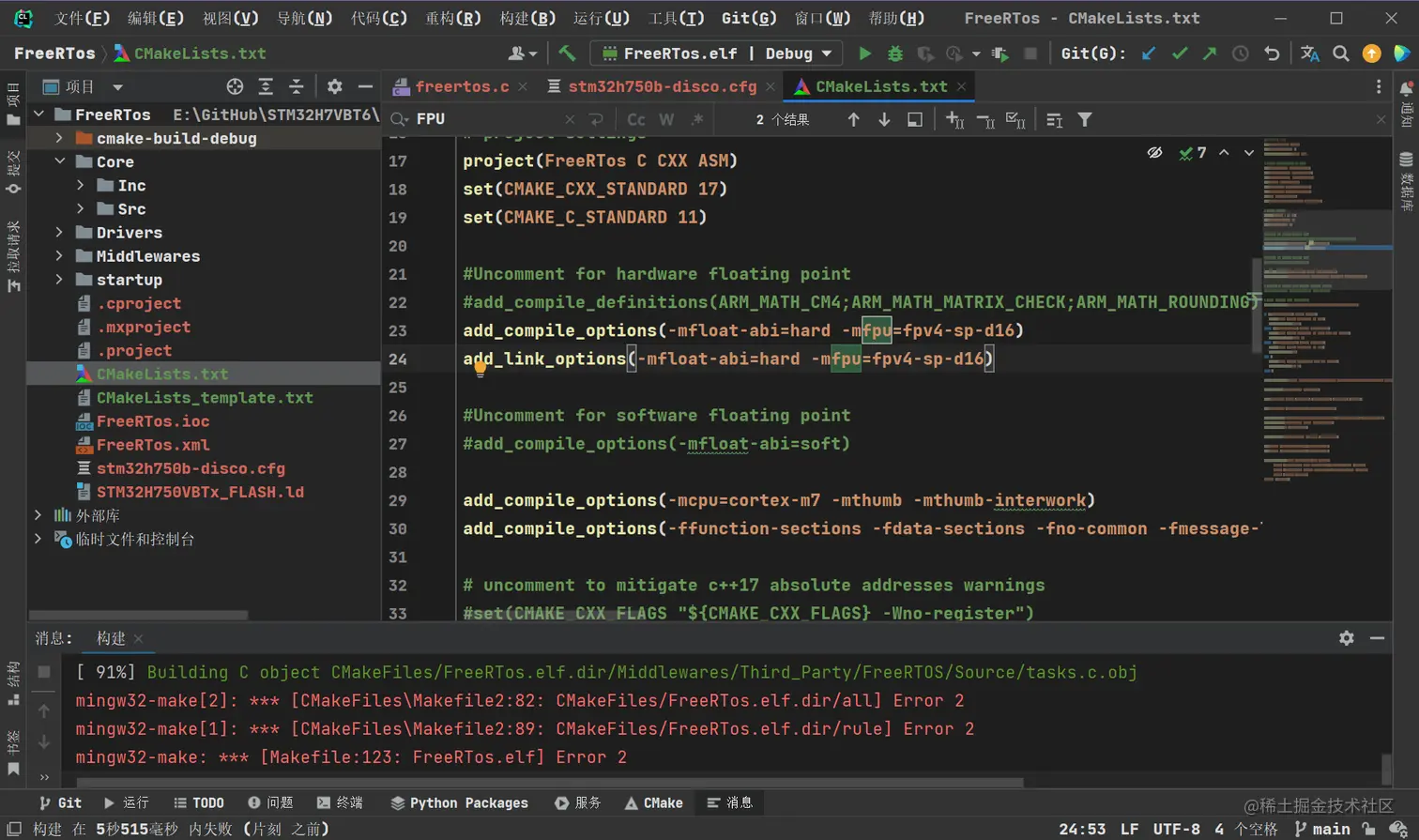Commit changes with Git checkmark icon
Screen dimensions: 1419x840
point(1180,53)
